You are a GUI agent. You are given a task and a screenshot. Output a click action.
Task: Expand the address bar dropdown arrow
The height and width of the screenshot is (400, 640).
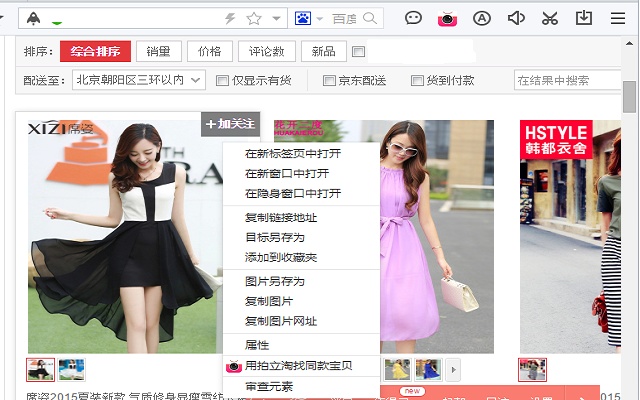tap(276, 18)
